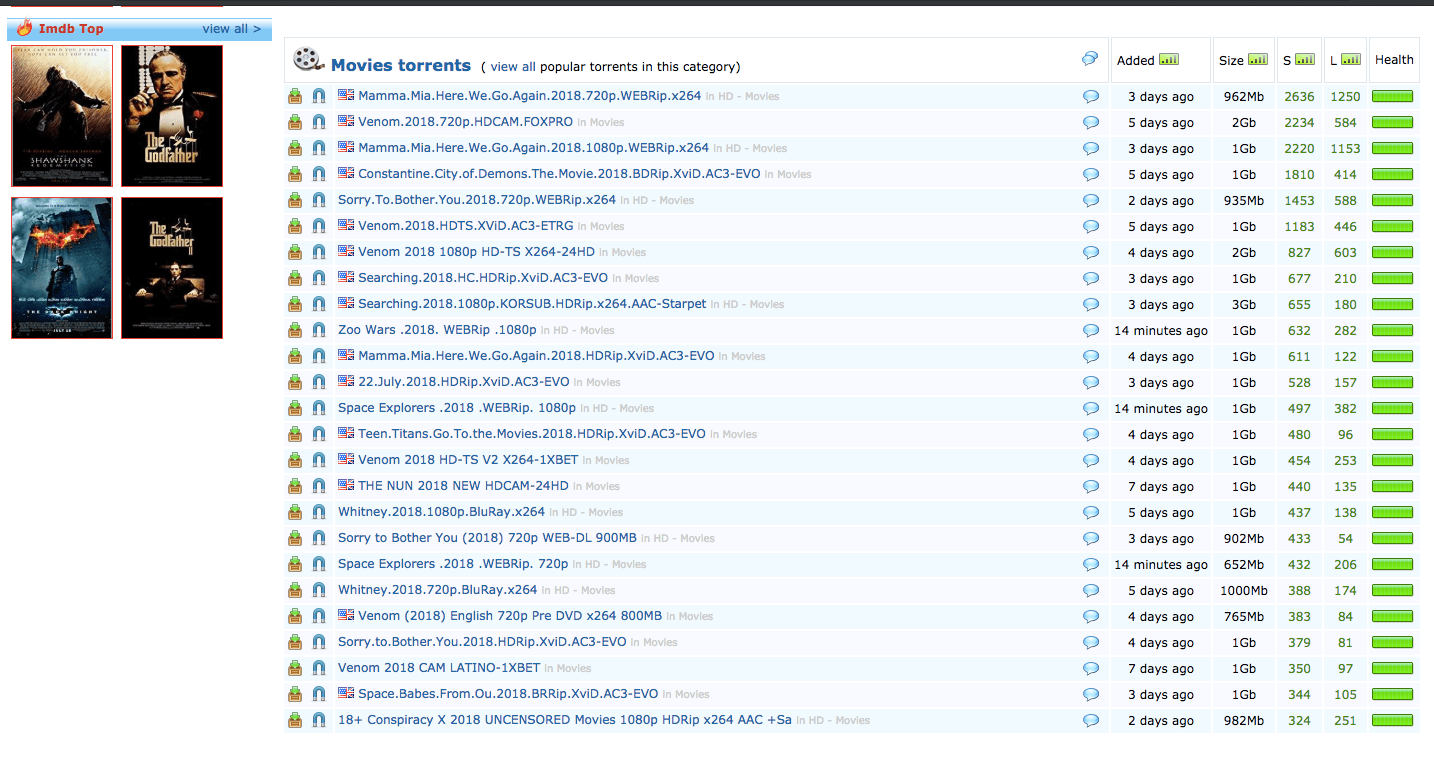This screenshot has width=1434, height=760.
Task: Open the Shawshank Redemption poster
Action: click(62, 116)
